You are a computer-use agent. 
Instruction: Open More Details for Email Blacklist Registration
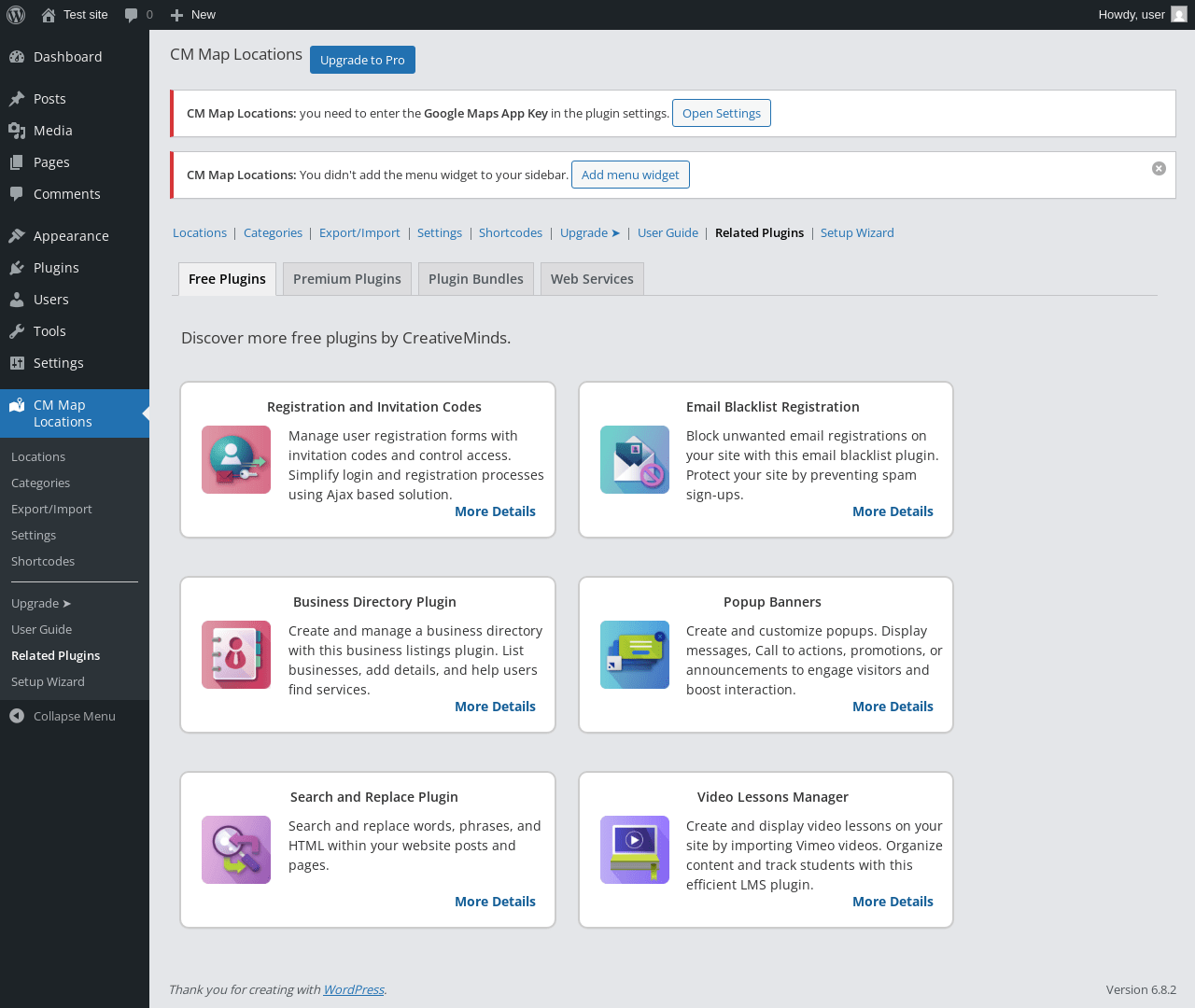pyautogui.click(x=893, y=511)
